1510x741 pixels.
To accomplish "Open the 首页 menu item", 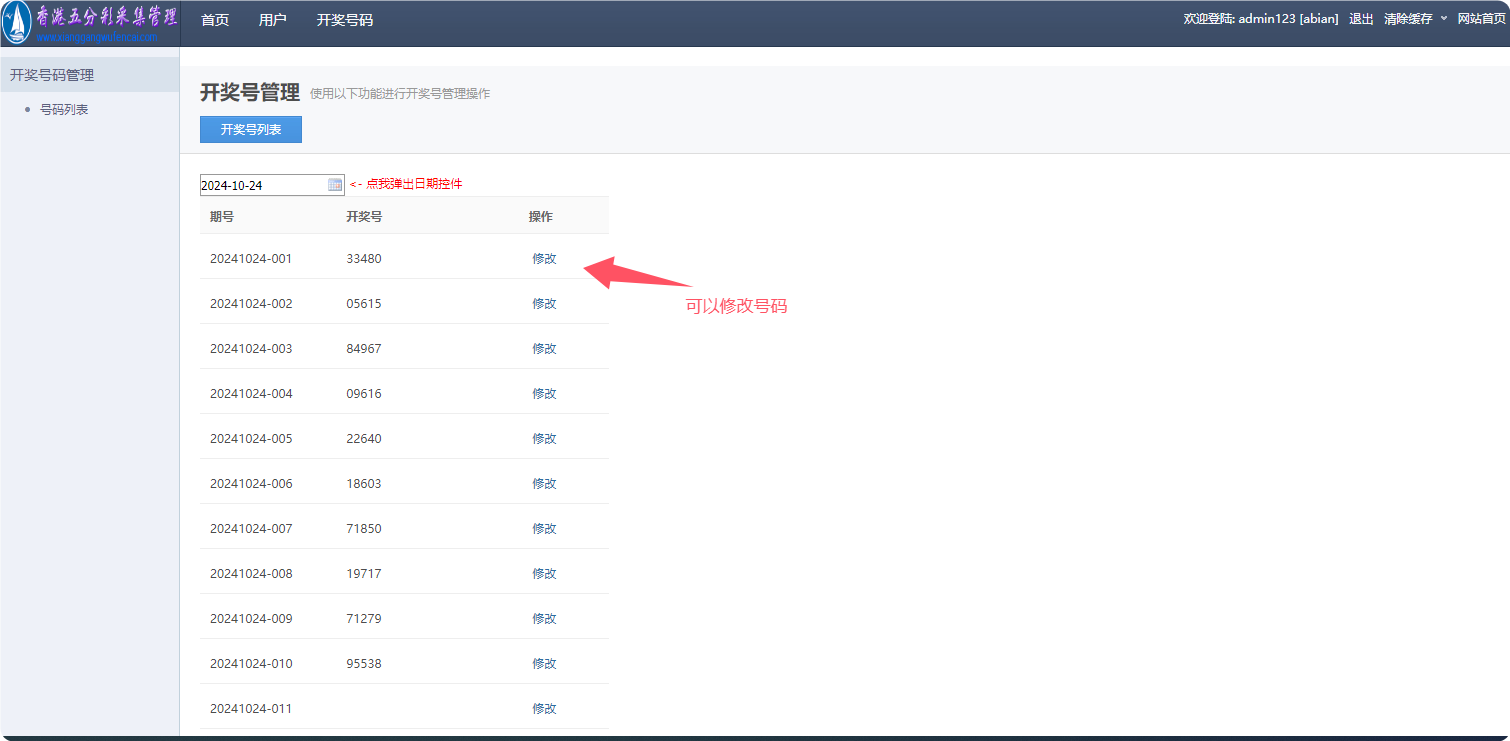I will 215,20.
